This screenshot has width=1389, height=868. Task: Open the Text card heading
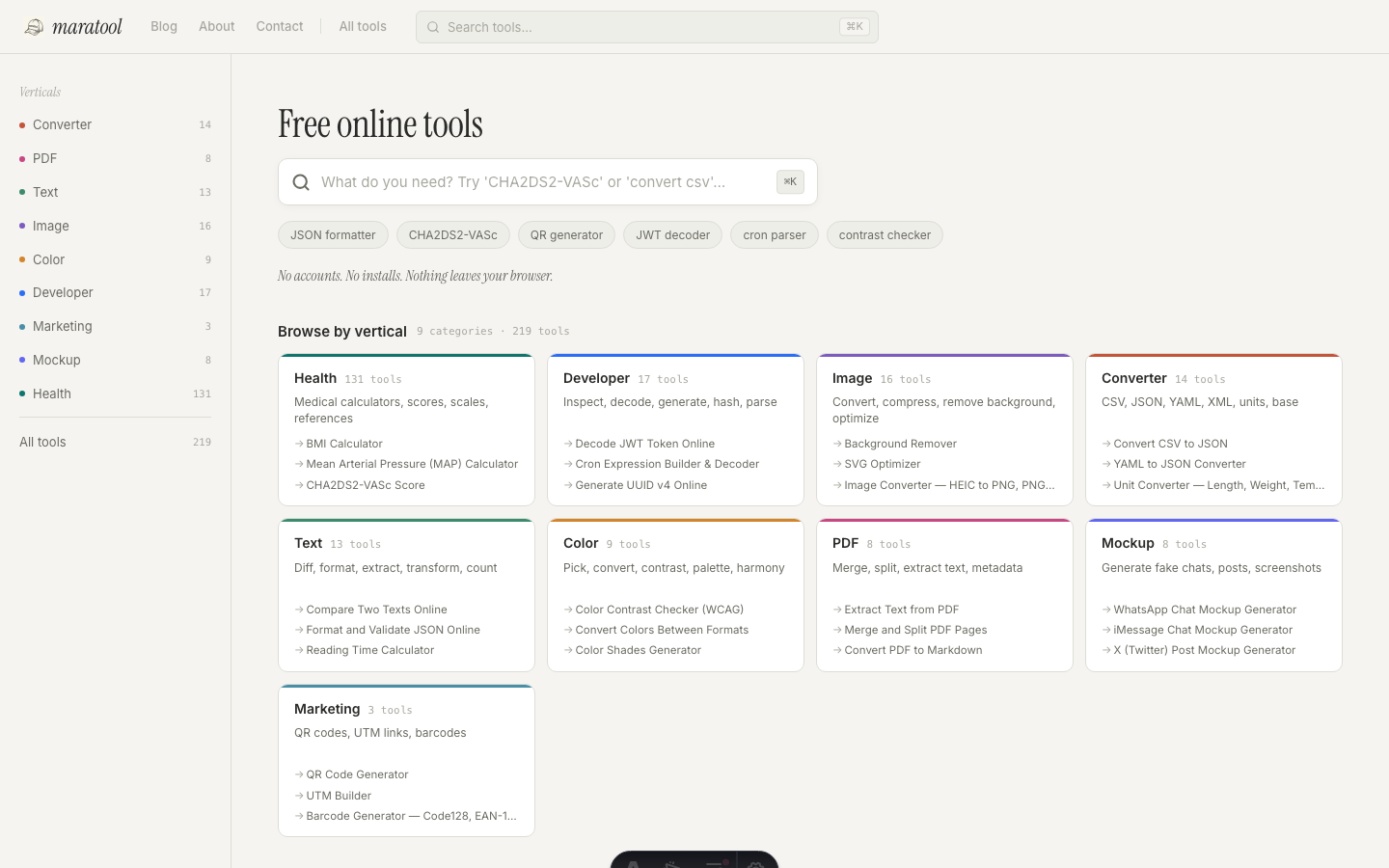point(309,543)
